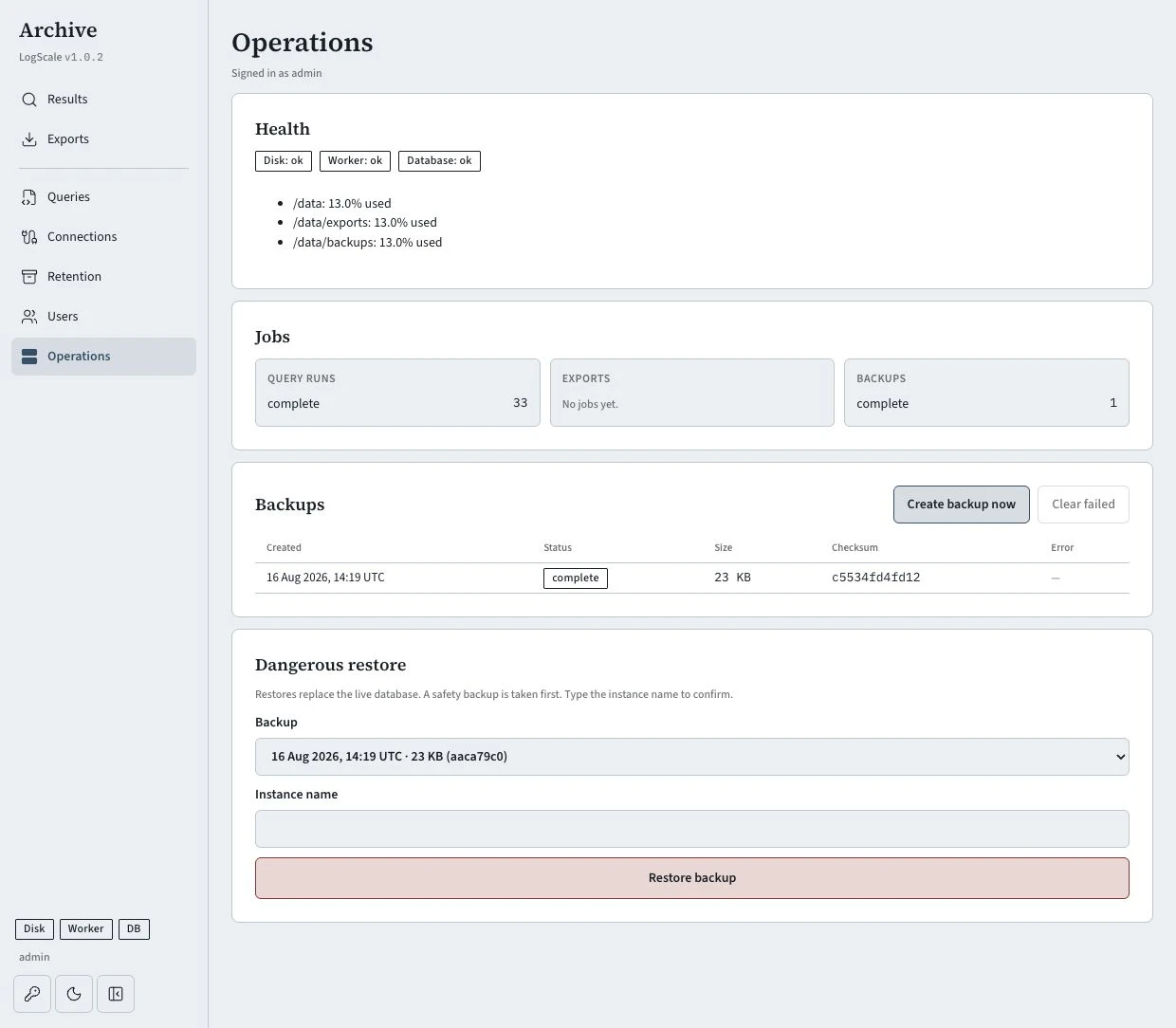Click the Operations page heading
This screenshot has height=1028, width=1176.
tap(303, 44)
